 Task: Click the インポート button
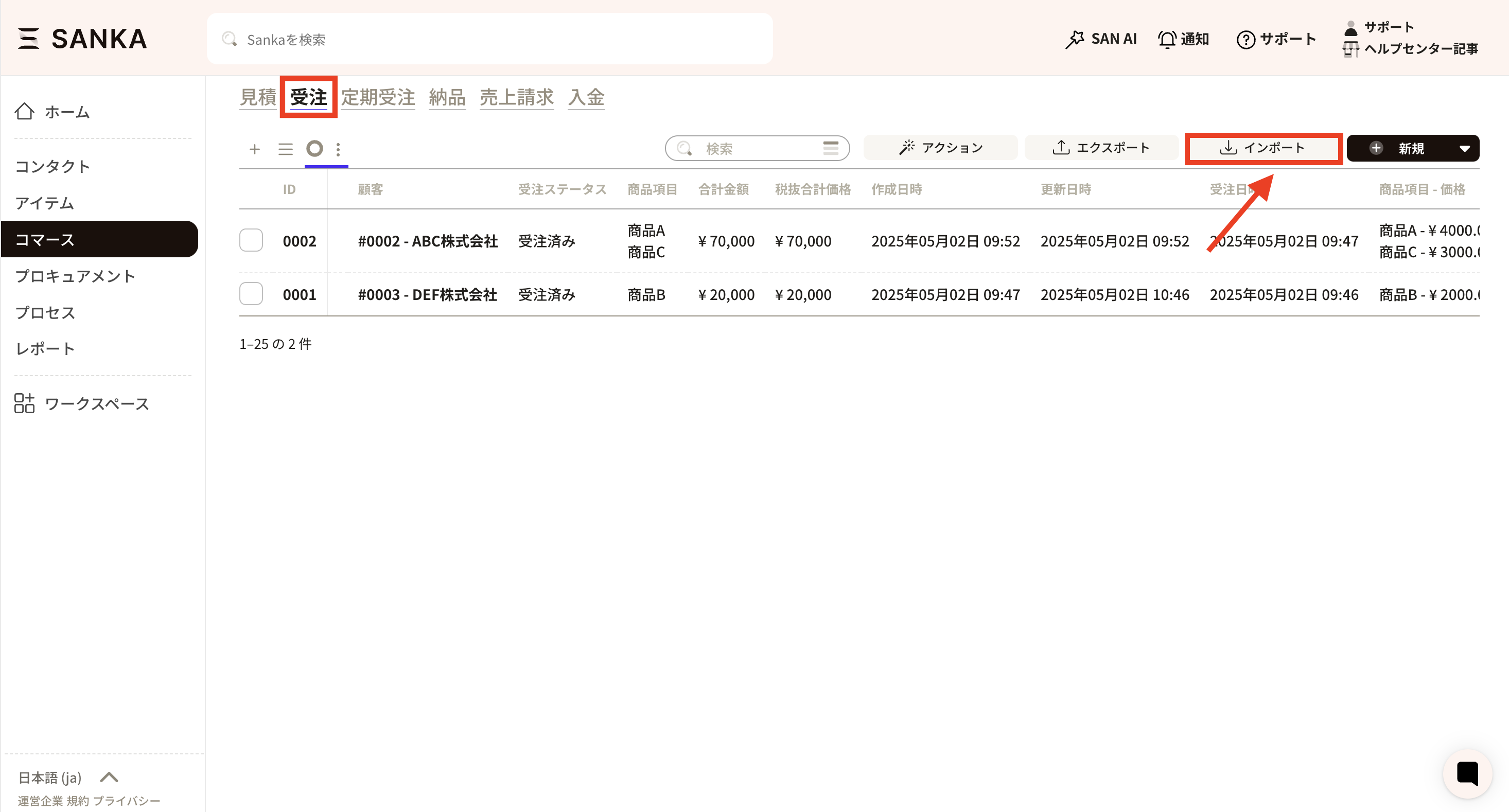[1263, 148]
